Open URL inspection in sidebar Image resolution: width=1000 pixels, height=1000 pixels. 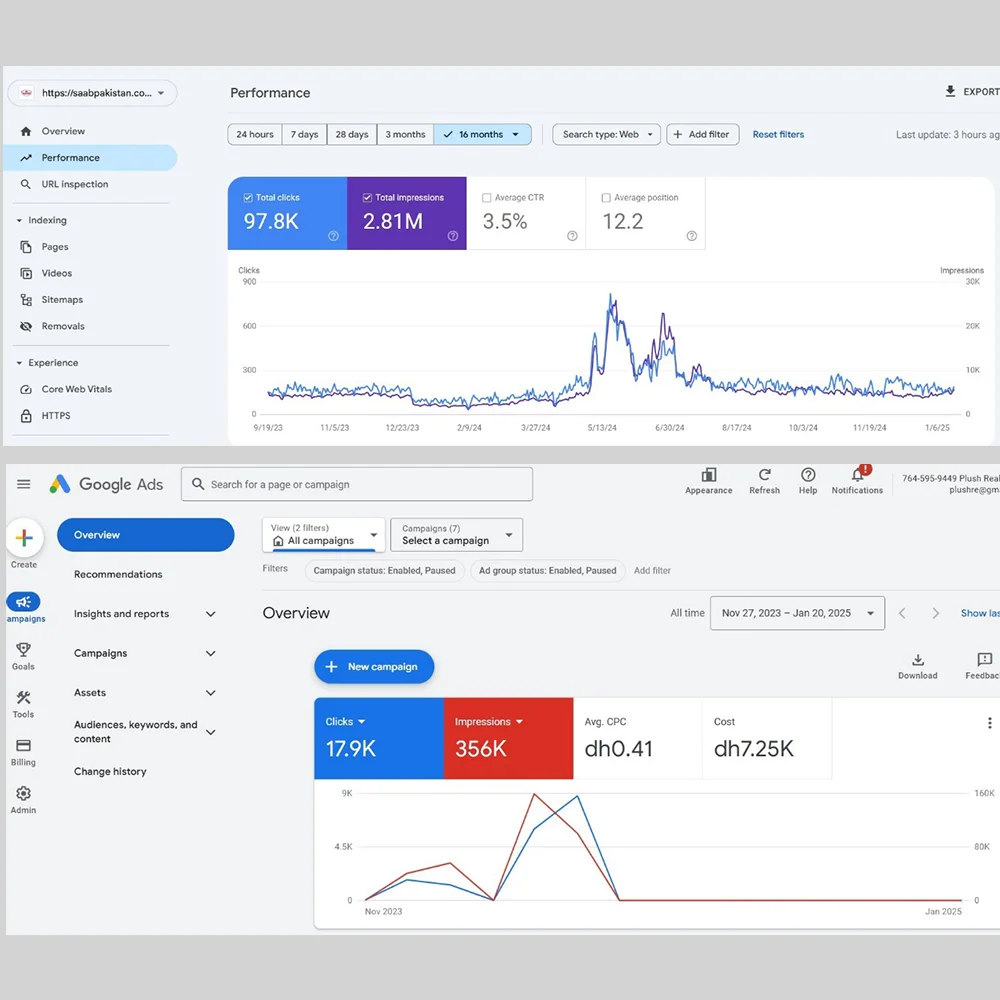(75, 184)
